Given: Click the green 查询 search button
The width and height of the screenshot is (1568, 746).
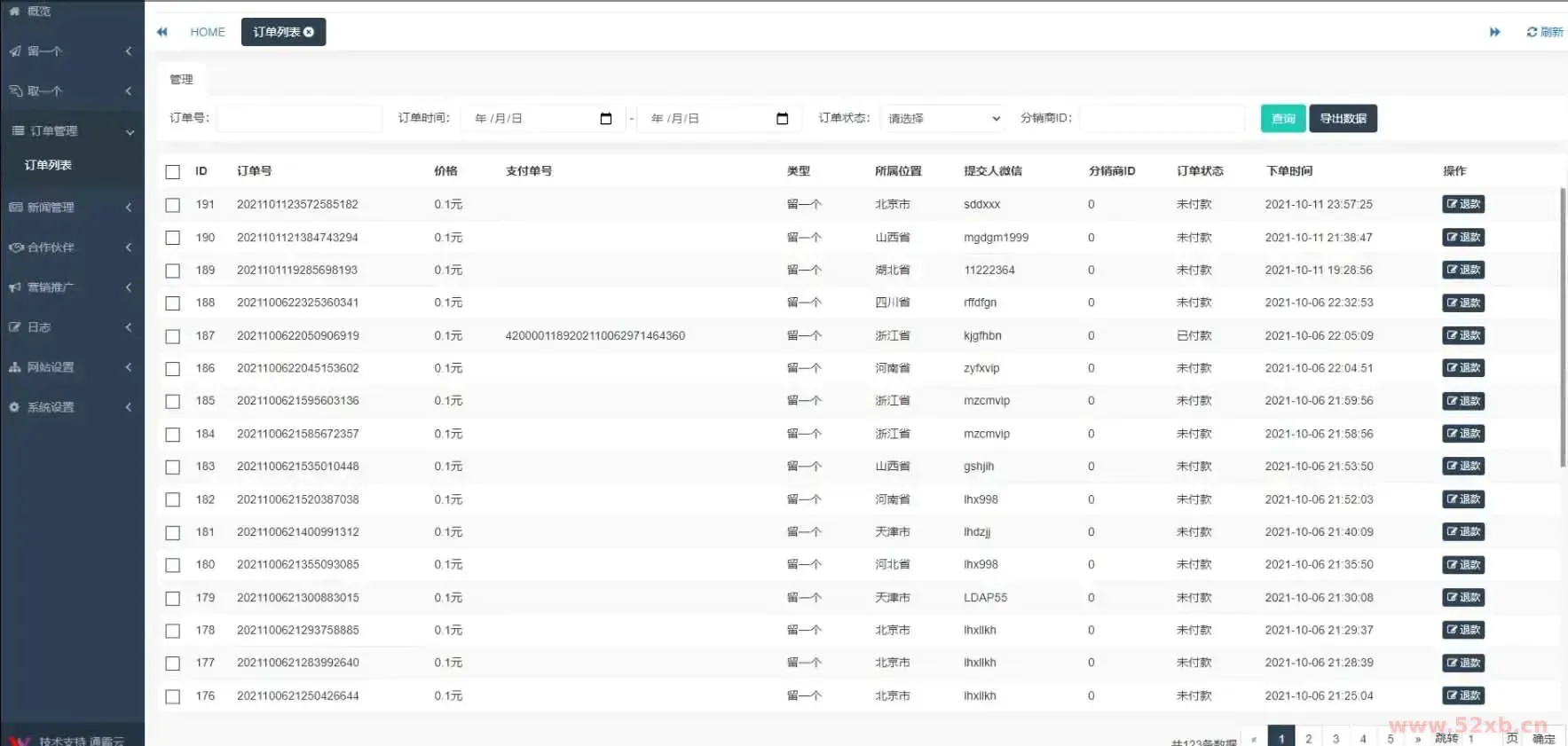Looking at the screenshot, I should pos(1282,119).
